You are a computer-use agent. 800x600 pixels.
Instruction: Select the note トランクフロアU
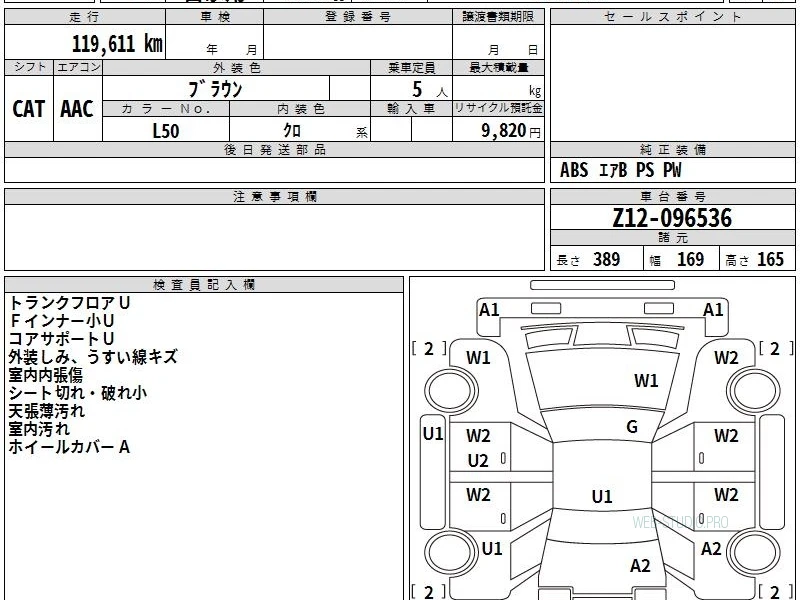pos(69,303)
